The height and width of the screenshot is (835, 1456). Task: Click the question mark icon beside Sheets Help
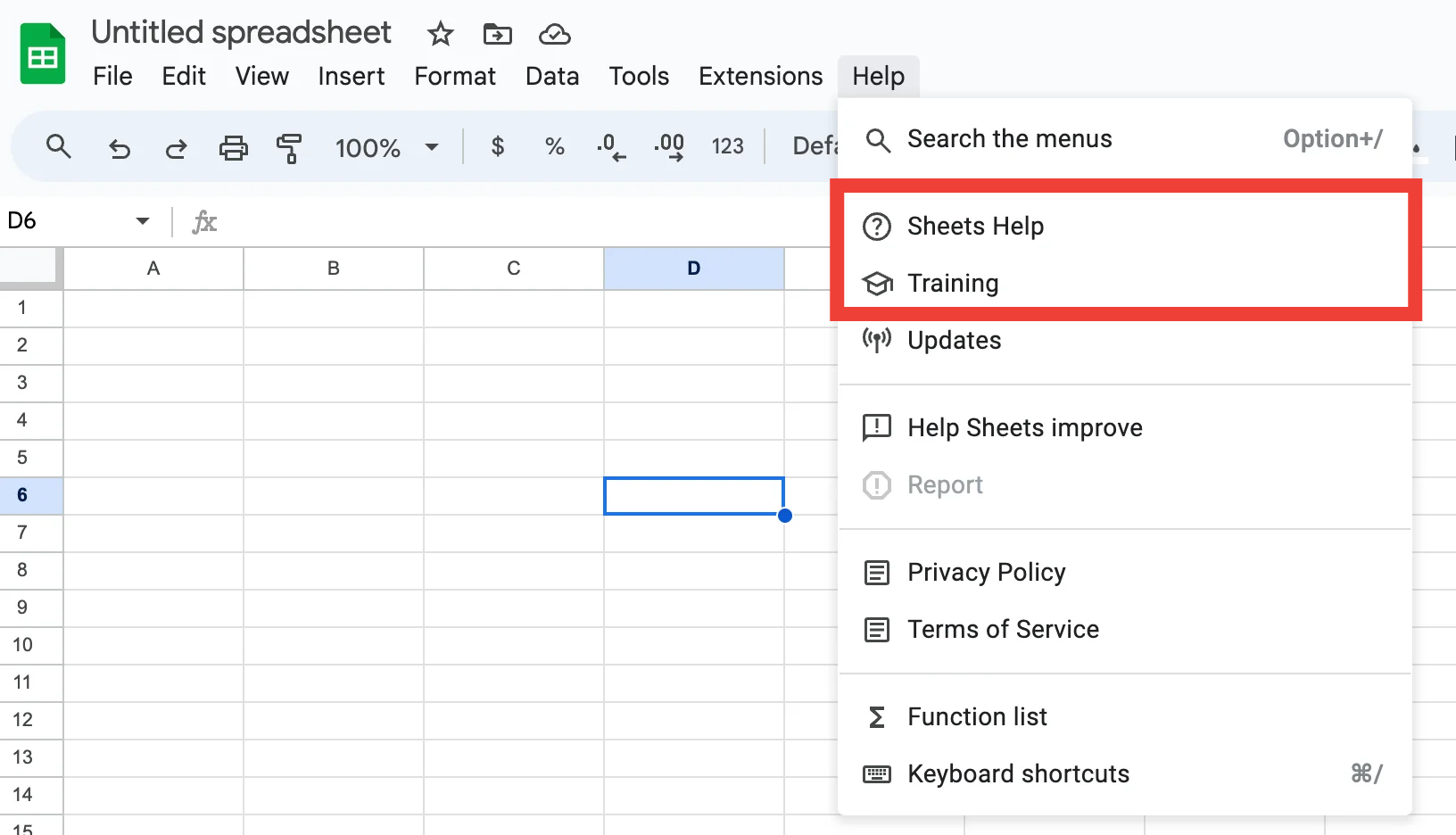[877, 227]
